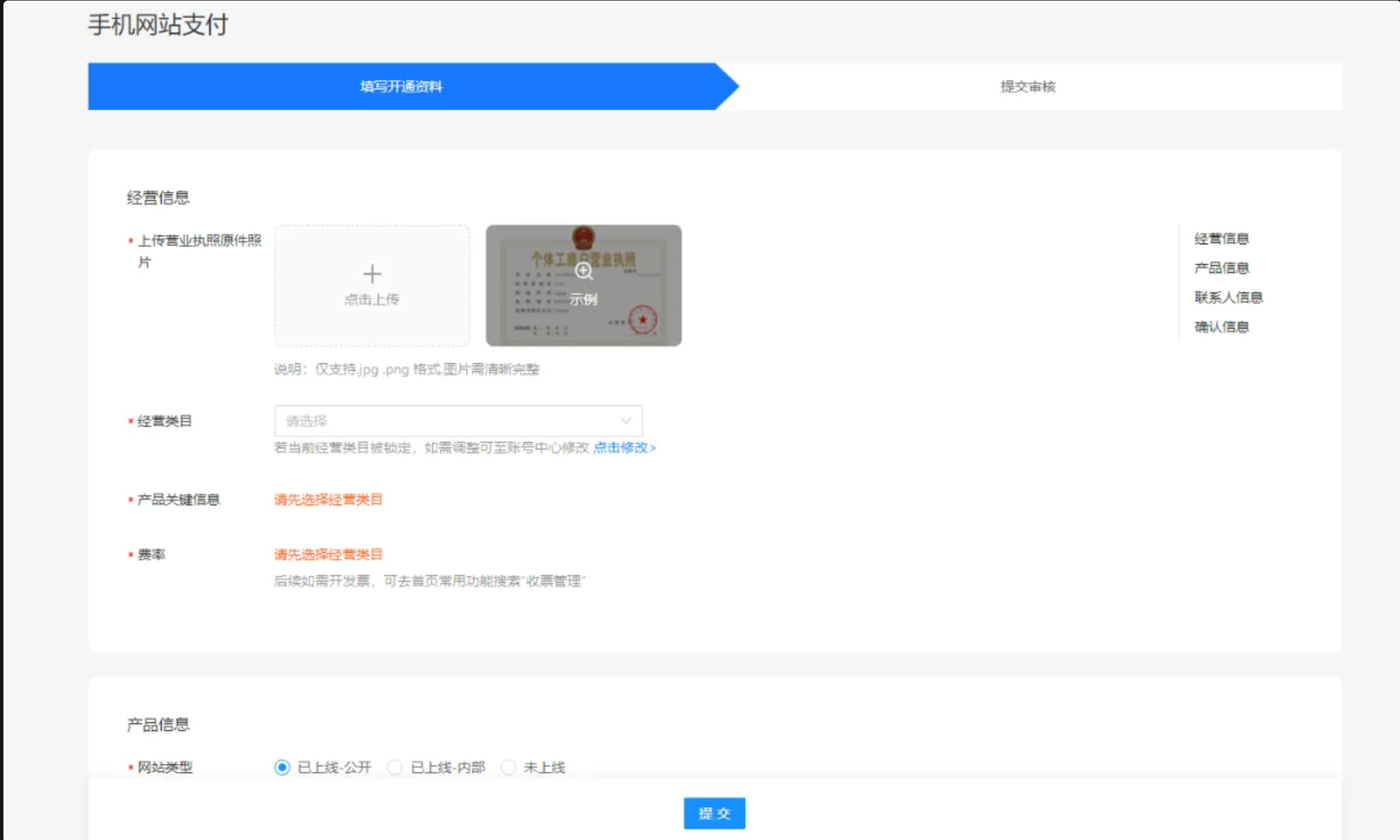The width and height of the screenshot is (1400, 840).
Task: Go to the 提交审核 step tab
Action: [1028, 87]
